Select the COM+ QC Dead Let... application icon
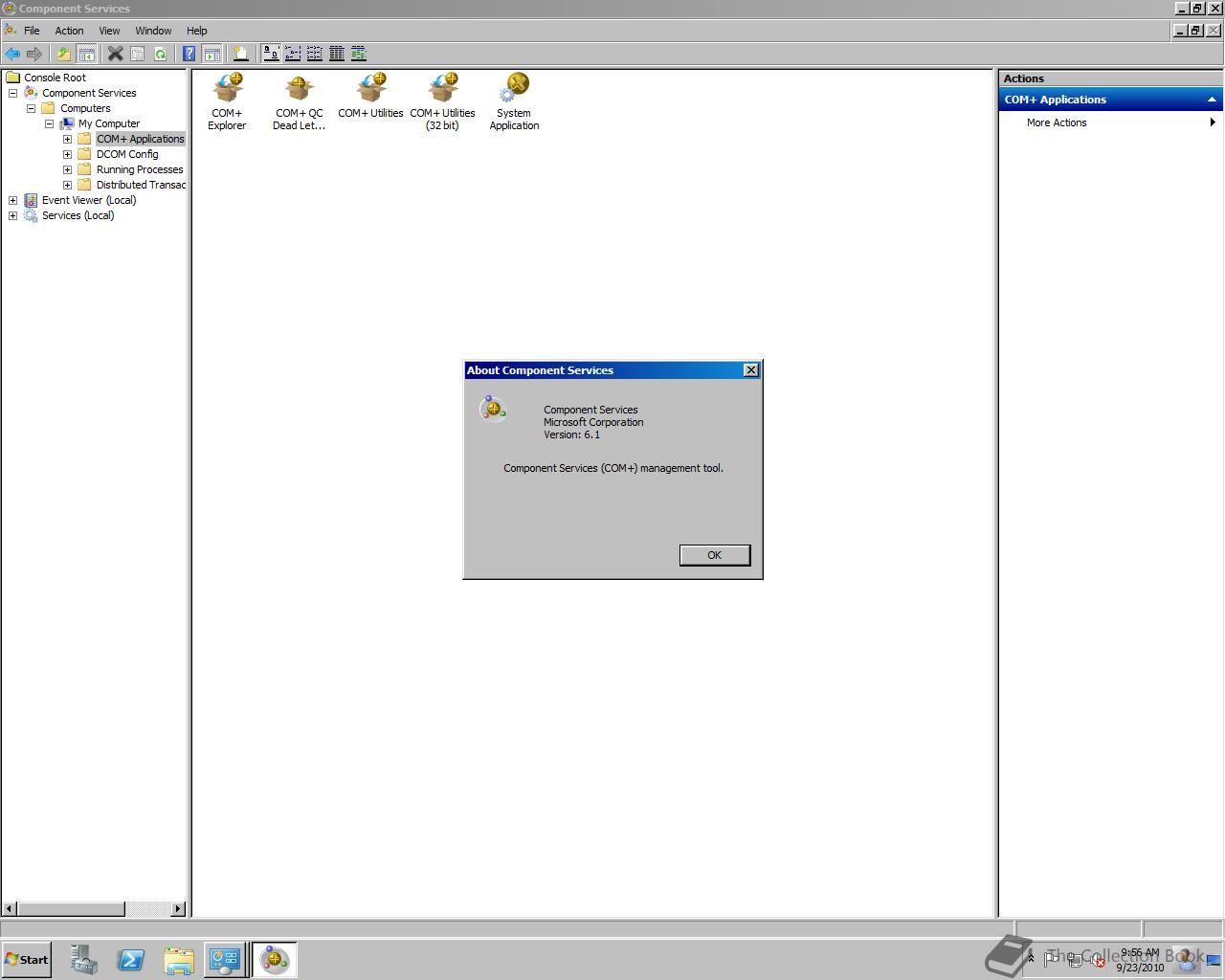Image resolution: width=1225 pixels, height=980 pixels. point(299,101)
